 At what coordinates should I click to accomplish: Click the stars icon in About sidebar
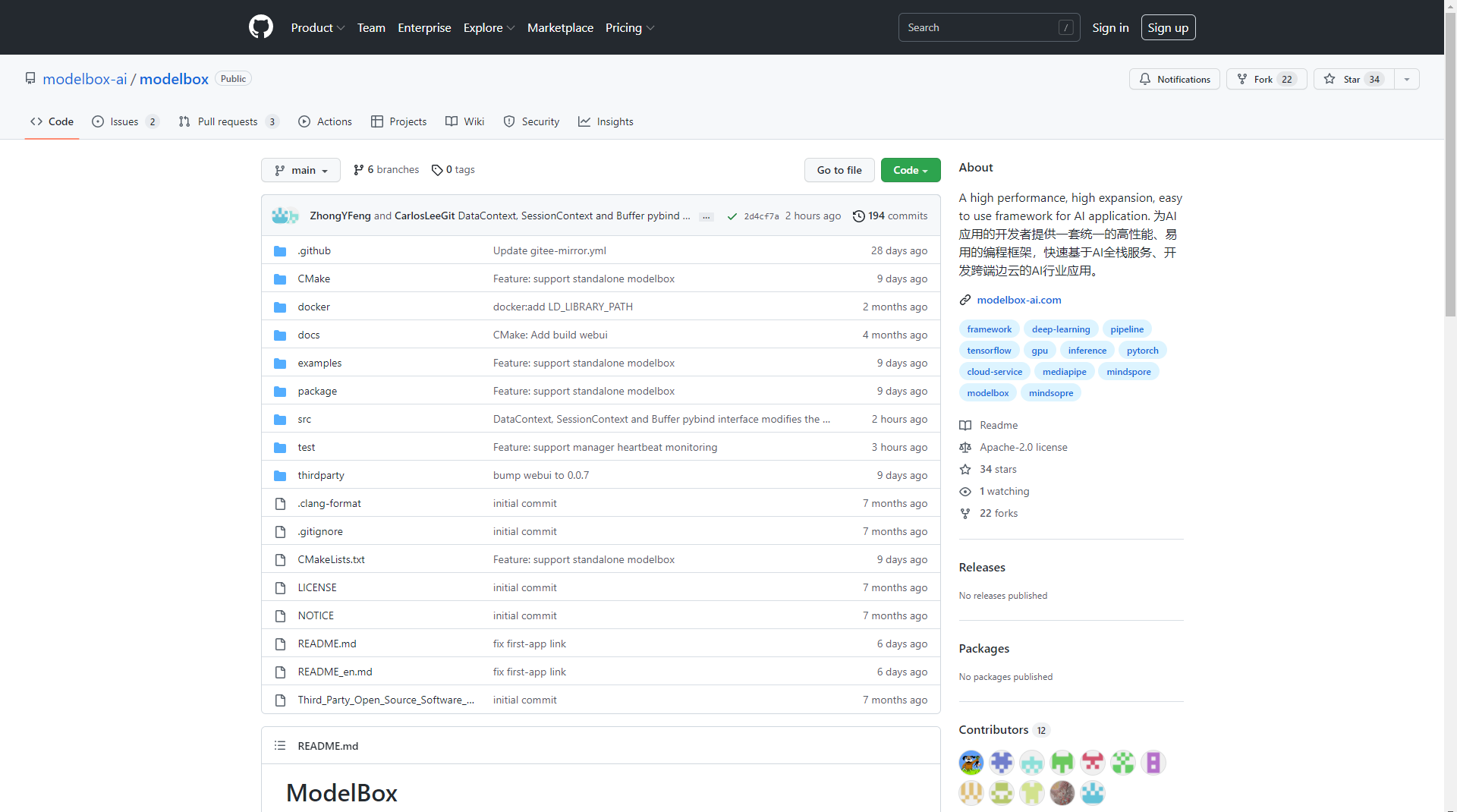coord(965,470)
